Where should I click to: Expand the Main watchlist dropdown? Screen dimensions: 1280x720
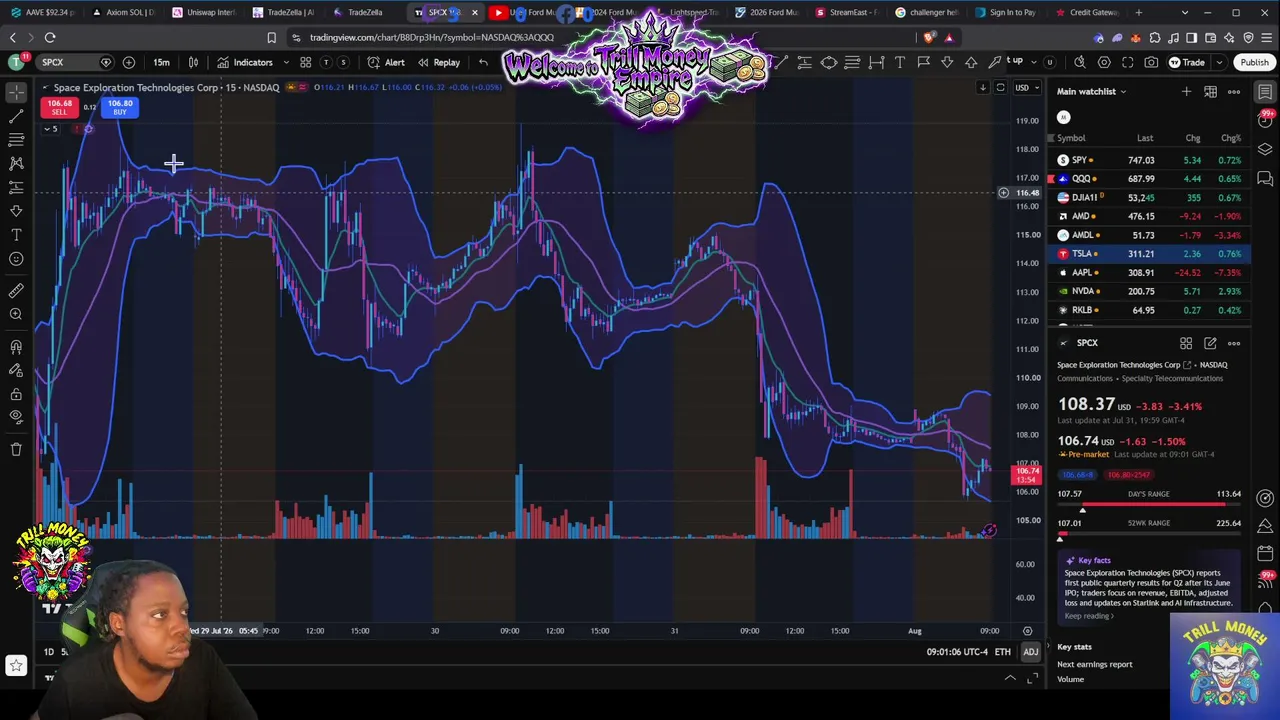pyautogui.click(x=1092, y=92)
